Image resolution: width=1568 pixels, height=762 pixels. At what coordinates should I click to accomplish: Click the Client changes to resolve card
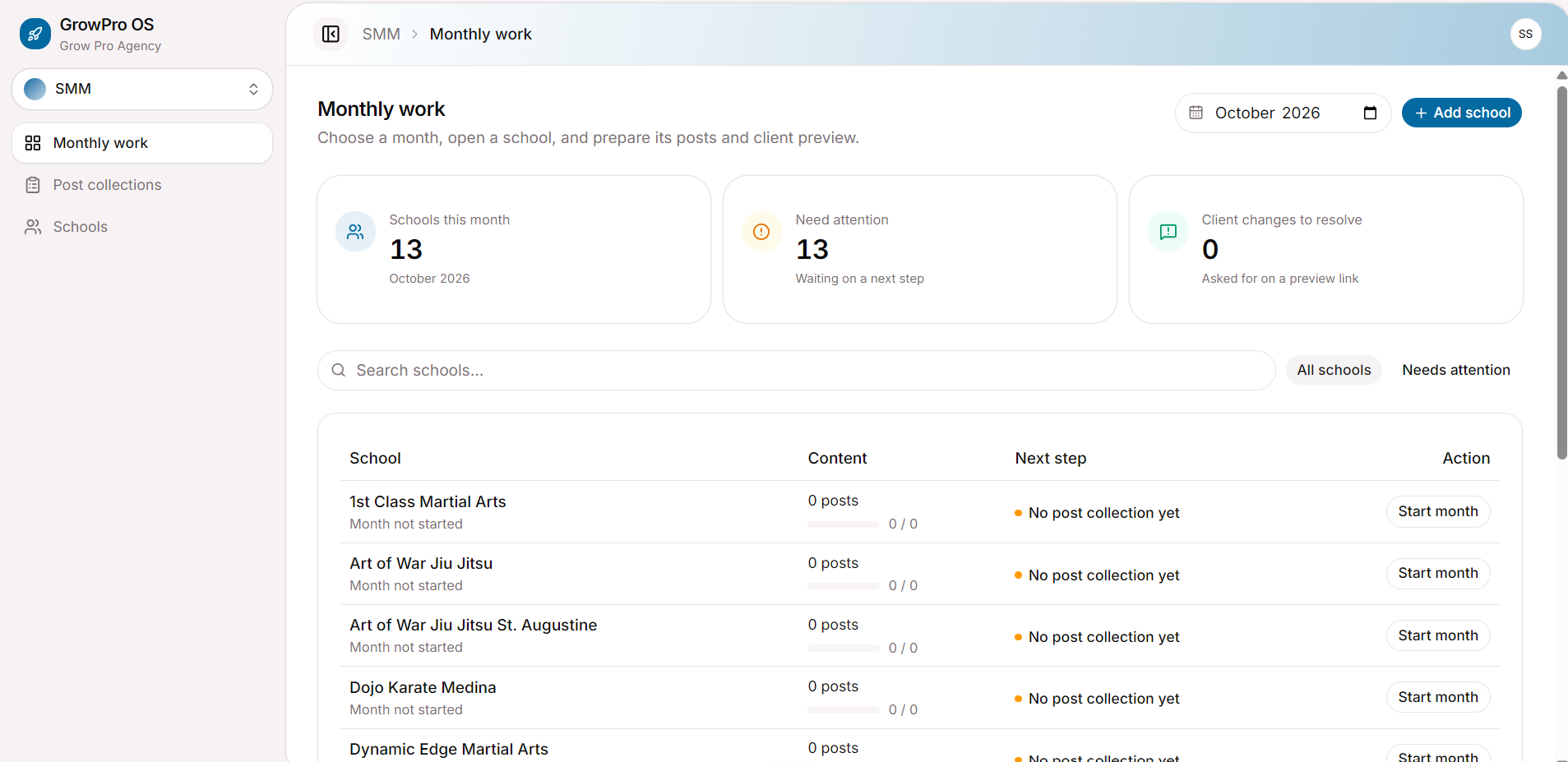coord(1325,249)
